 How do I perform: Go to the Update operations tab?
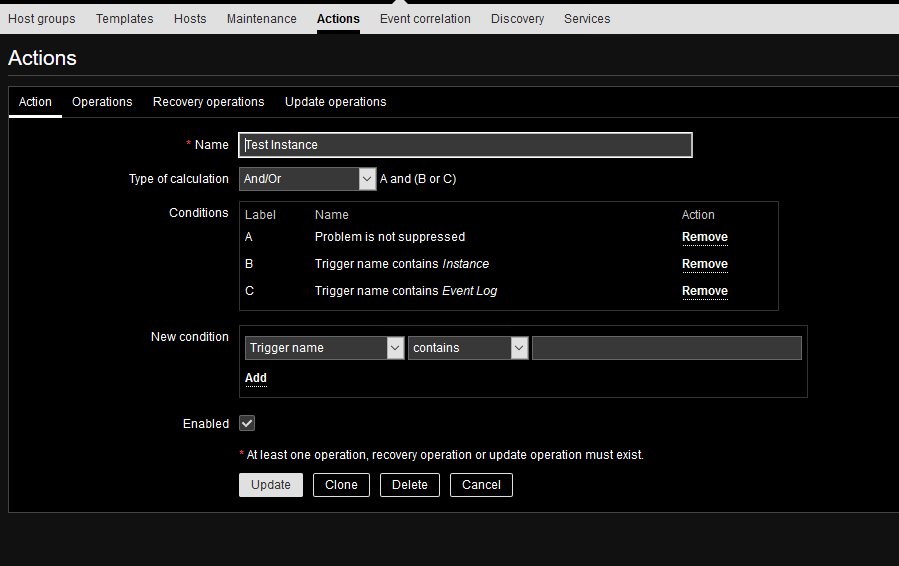click(x=335, y=102)
